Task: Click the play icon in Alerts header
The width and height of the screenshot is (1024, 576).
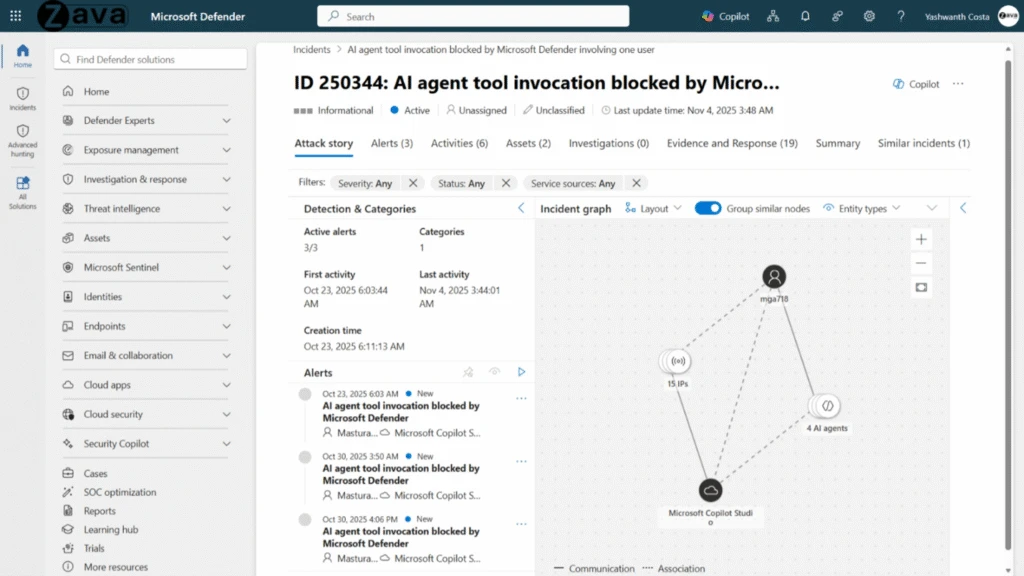Action: tap(521, 372)
